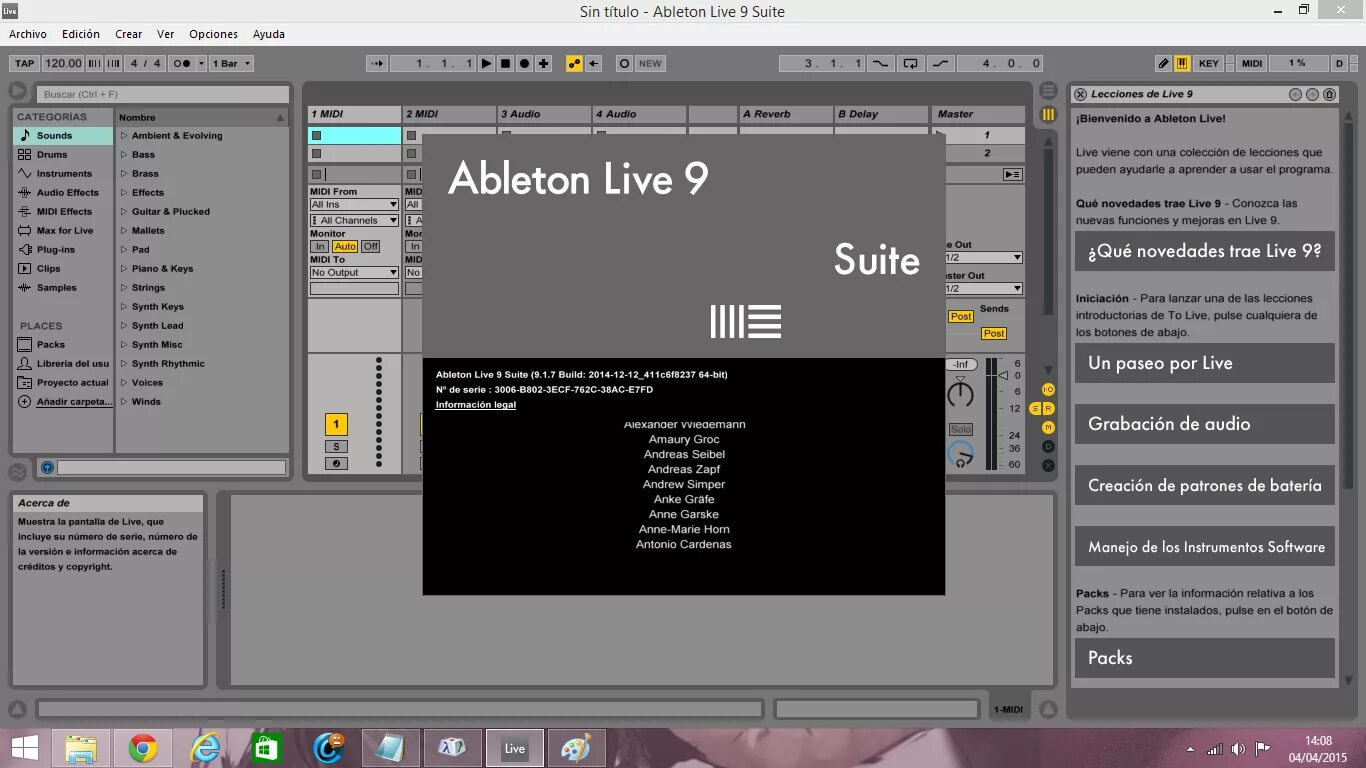
Task: Expand the Winds folder
Action: 124,402
